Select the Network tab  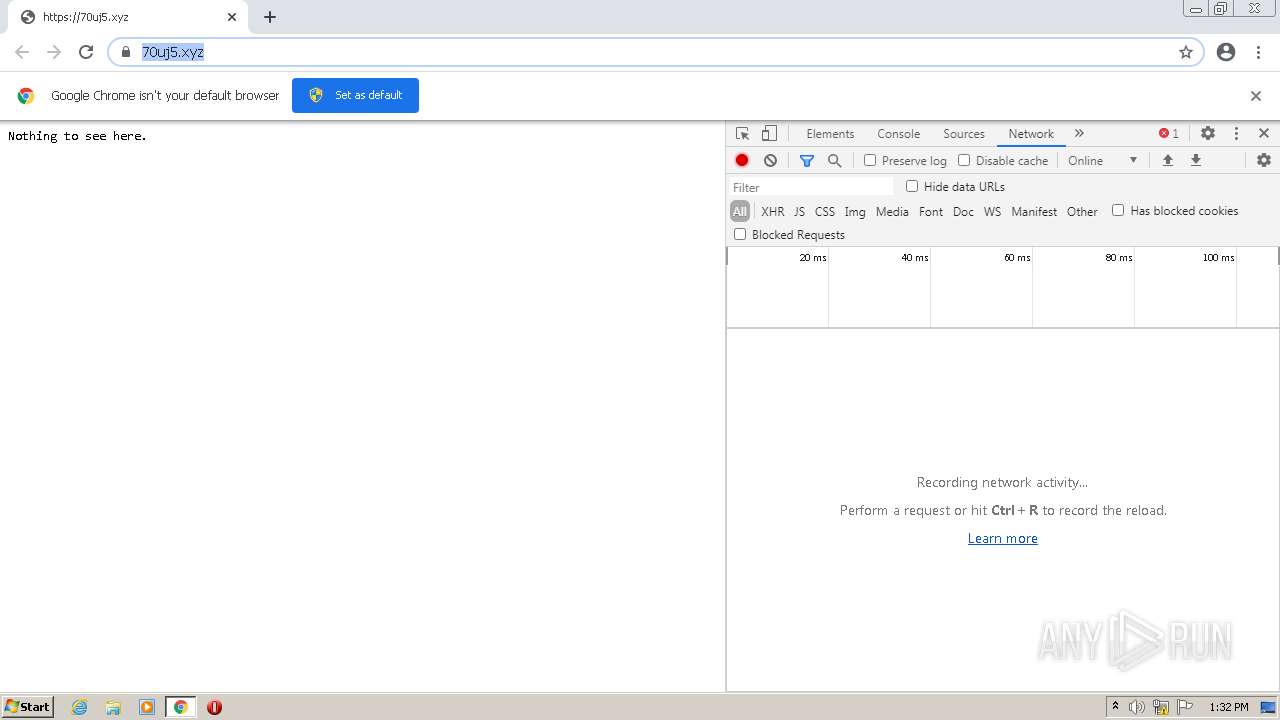[1031, 133]
